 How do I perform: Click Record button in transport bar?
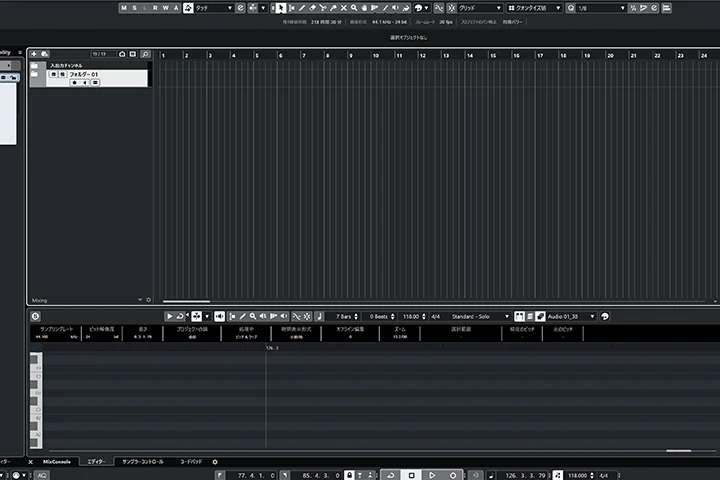click(x=453, y=475)
